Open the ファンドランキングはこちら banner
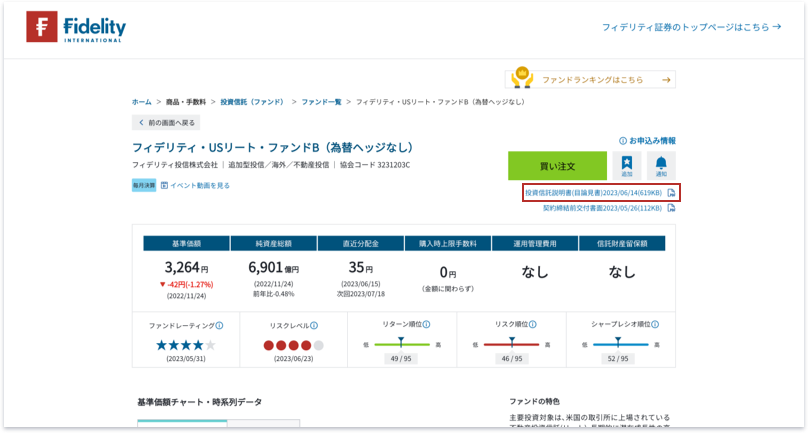The image size is (808, 433). coord(590,79)
